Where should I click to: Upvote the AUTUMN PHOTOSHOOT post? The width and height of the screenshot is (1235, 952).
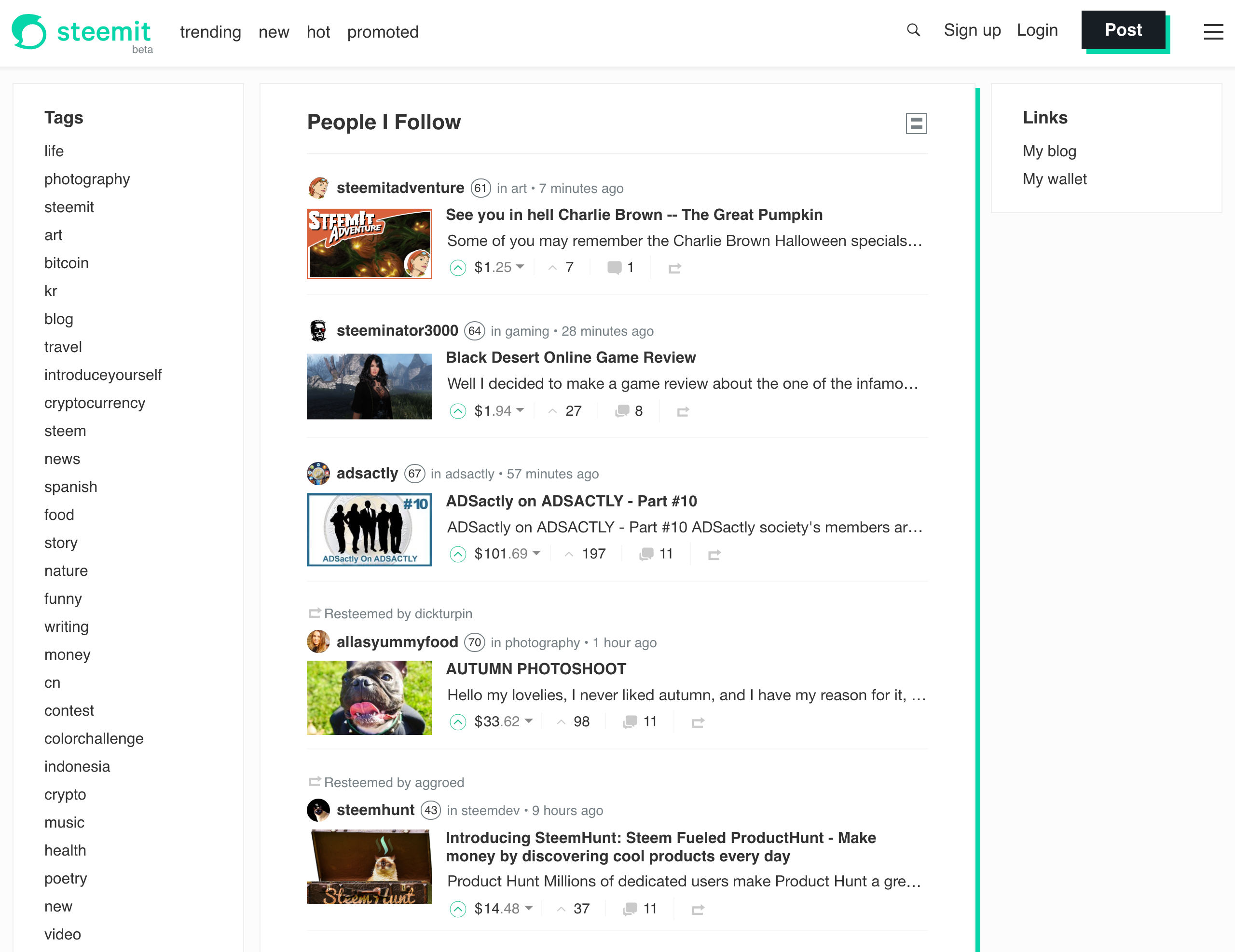[x=457, y=722]
